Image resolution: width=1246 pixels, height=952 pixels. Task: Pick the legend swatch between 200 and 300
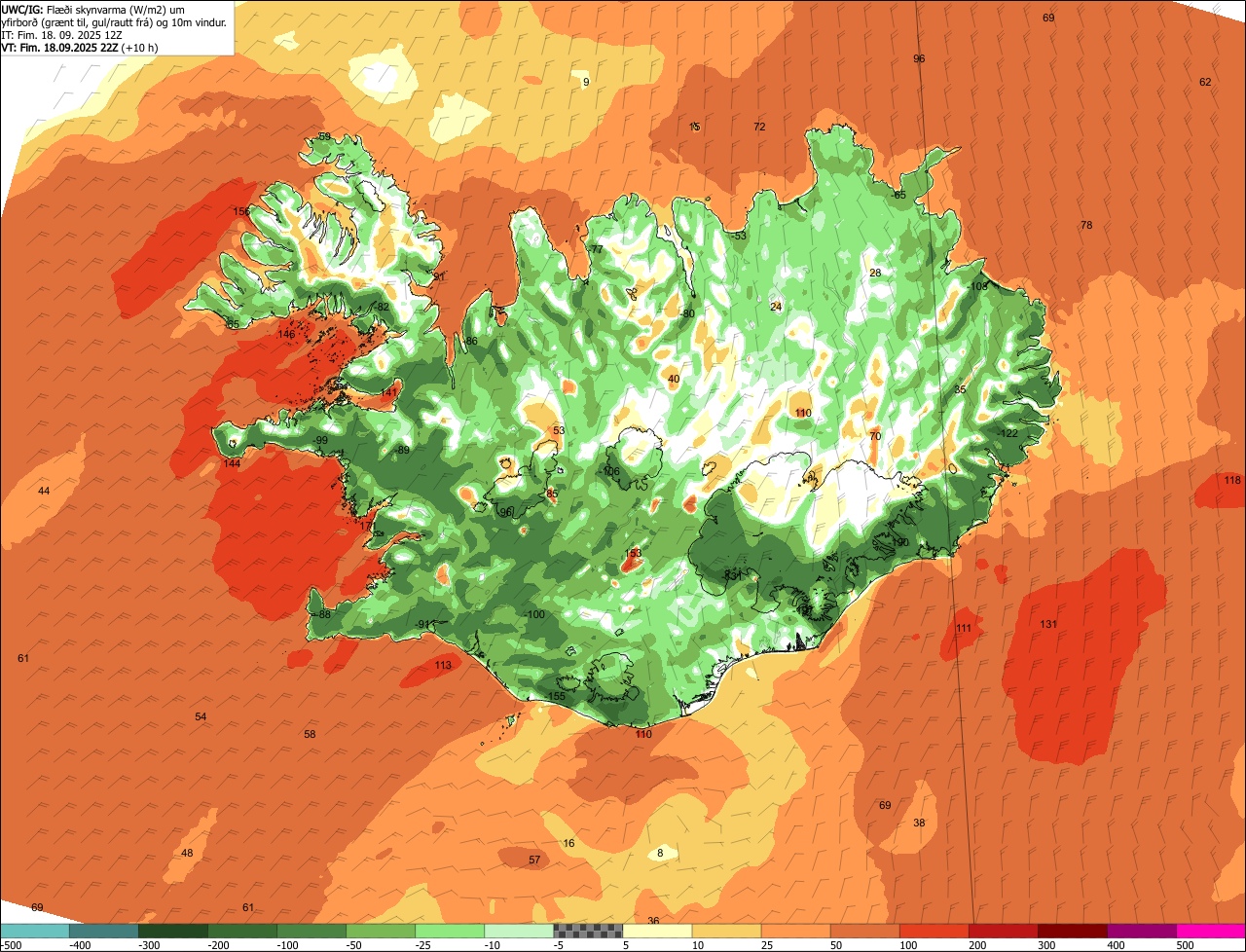pyautogui.click(x=1004, y=931)
